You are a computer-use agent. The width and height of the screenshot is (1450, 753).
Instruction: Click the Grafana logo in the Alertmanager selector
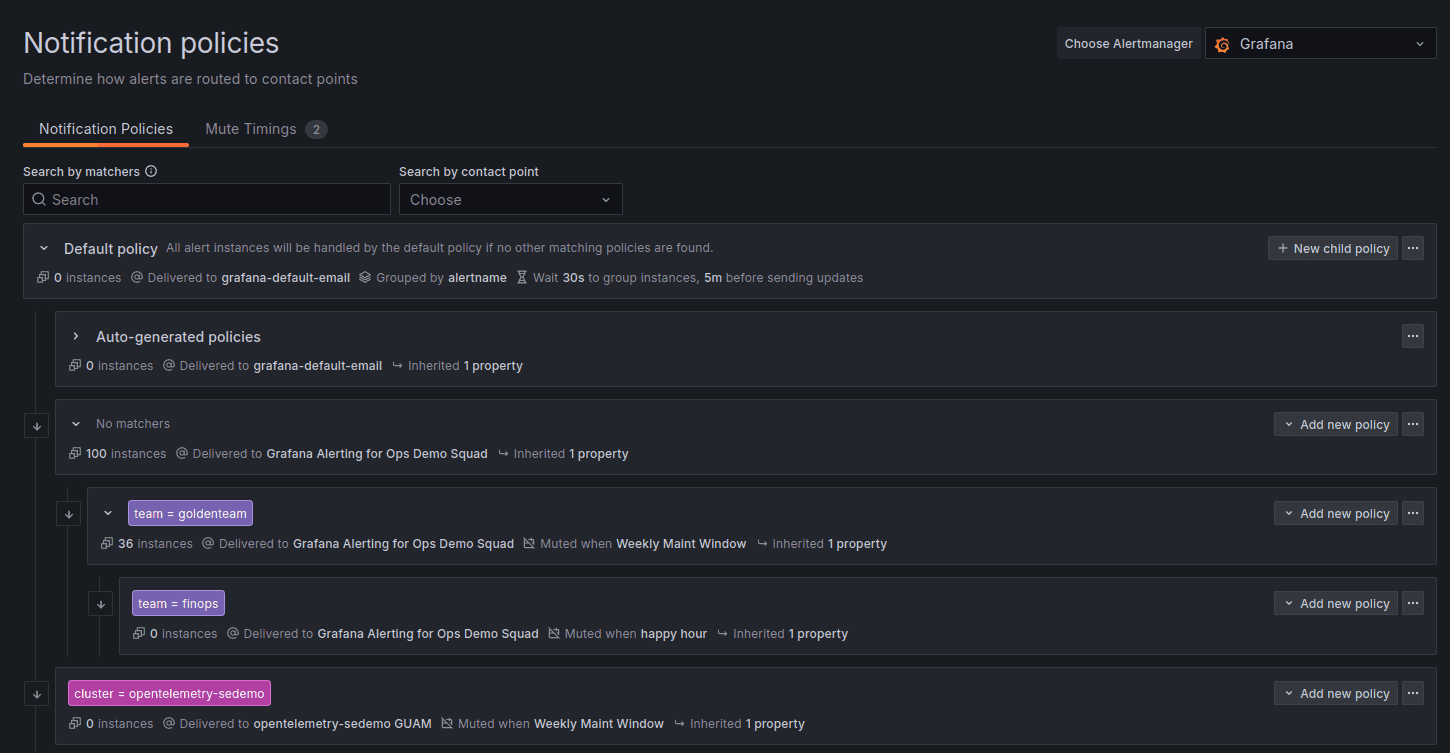click(1222, 43)
